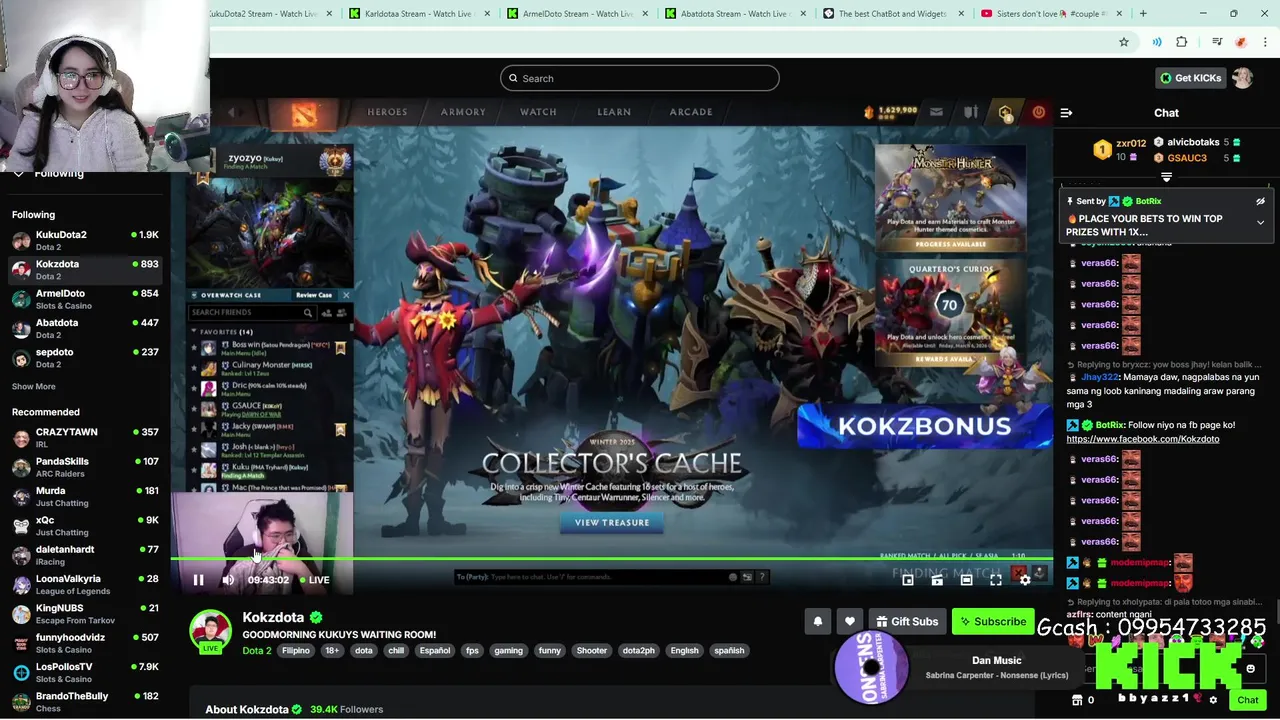1280x720 pixels.
Task: Expand the pinned message chevron
Action: [1260, 223]
